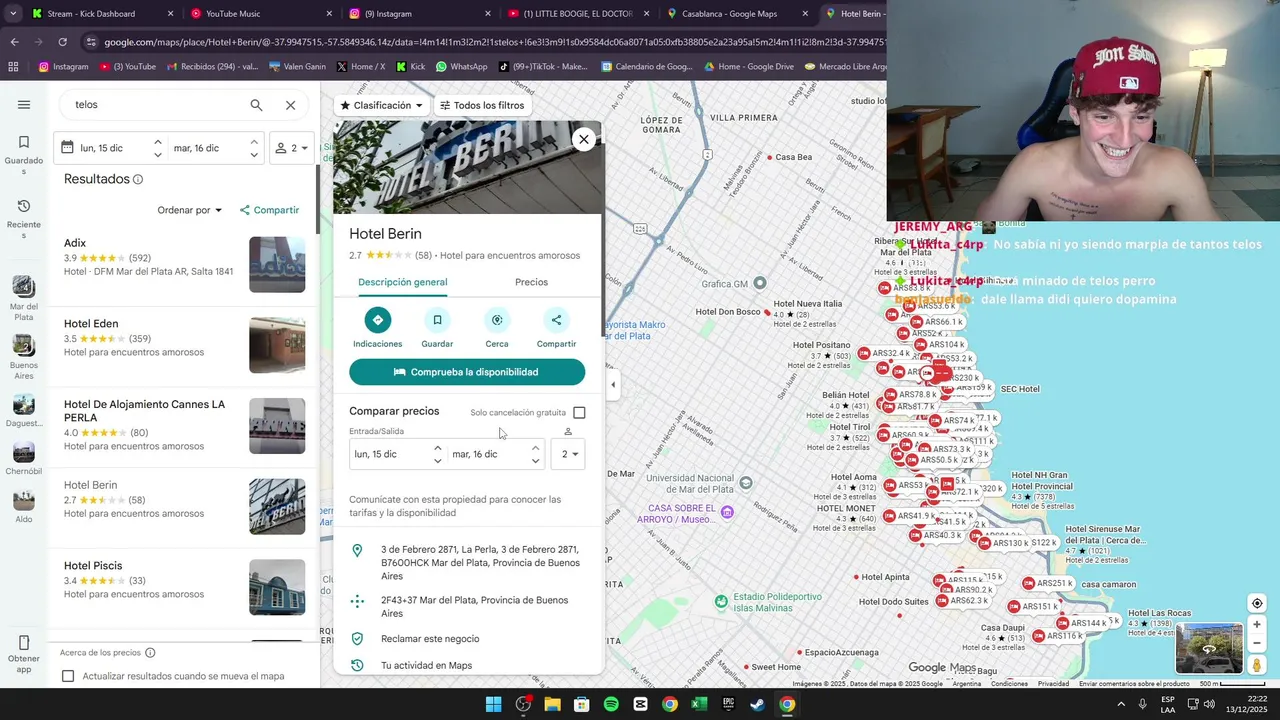Click the verified shield icon by Reclamar este negocio

tap(357, 639)
